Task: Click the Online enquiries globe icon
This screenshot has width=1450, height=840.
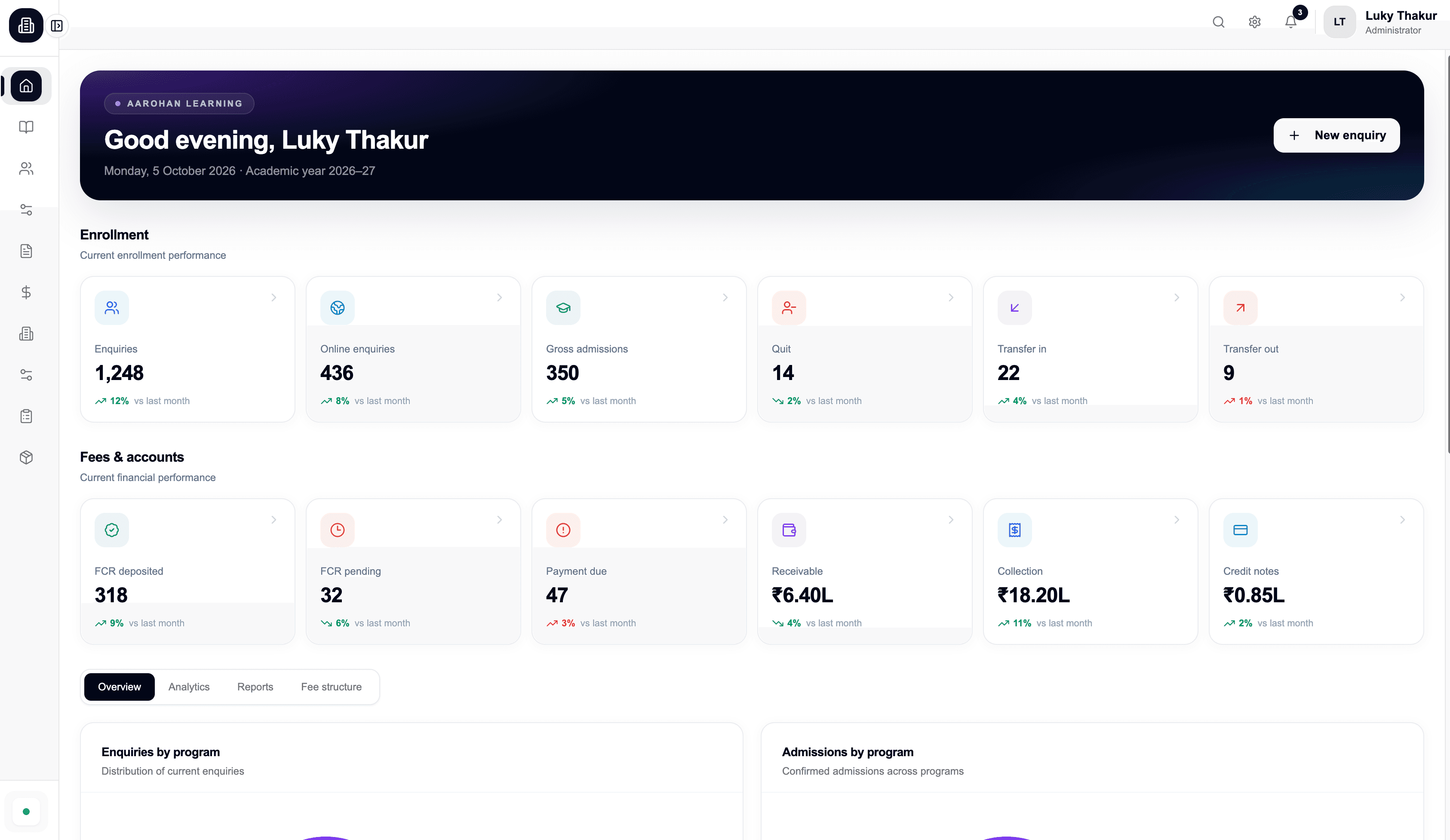Action: tap(337, 308)
